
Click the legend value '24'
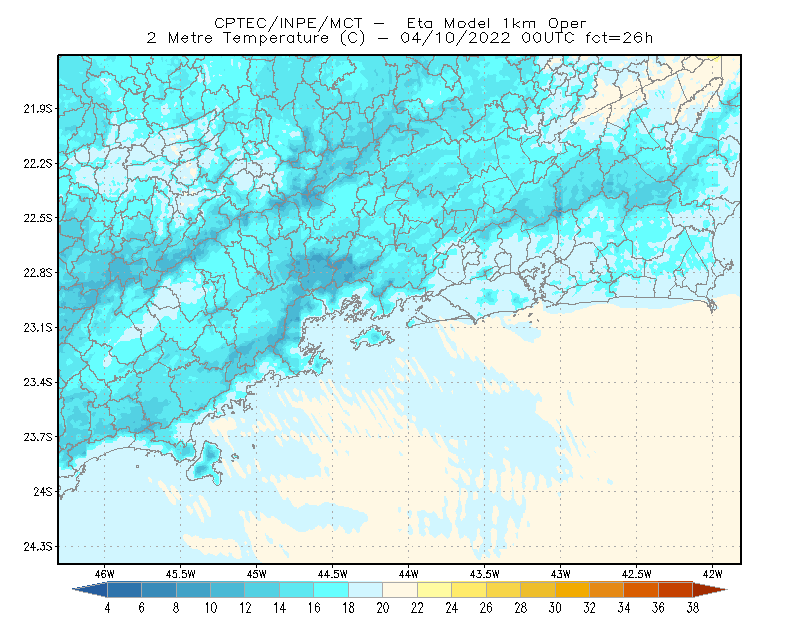(452, 608)
